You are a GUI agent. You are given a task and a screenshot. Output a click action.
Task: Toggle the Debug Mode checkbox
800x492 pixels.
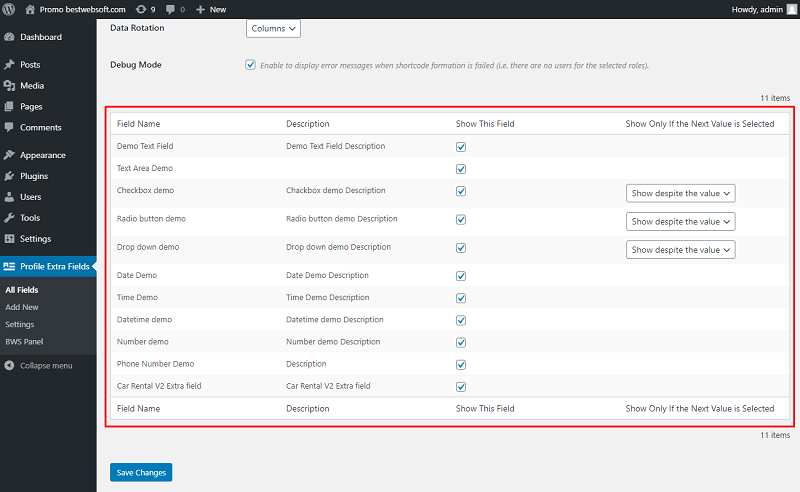click(251, 65)
